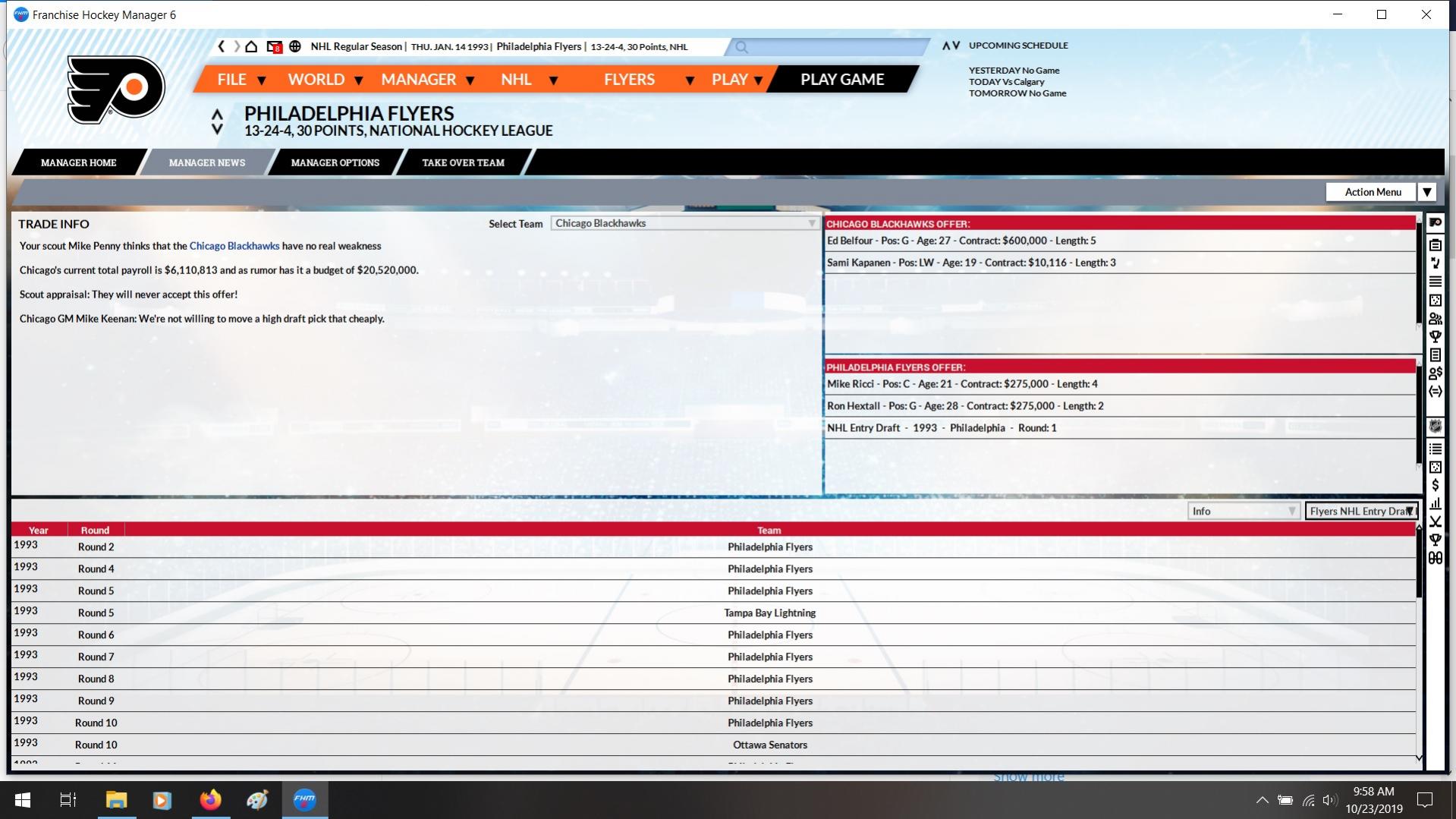Viewport: 1456px width, 819px height.
Task: Click the home icon in the navigation bar
Action: pos(251,46)
